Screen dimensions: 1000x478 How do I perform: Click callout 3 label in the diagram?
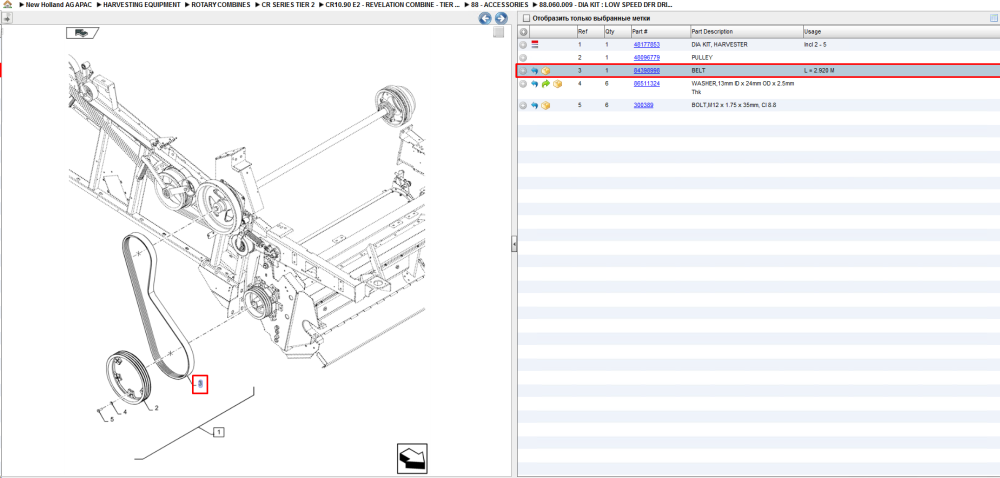click(200, 383)
